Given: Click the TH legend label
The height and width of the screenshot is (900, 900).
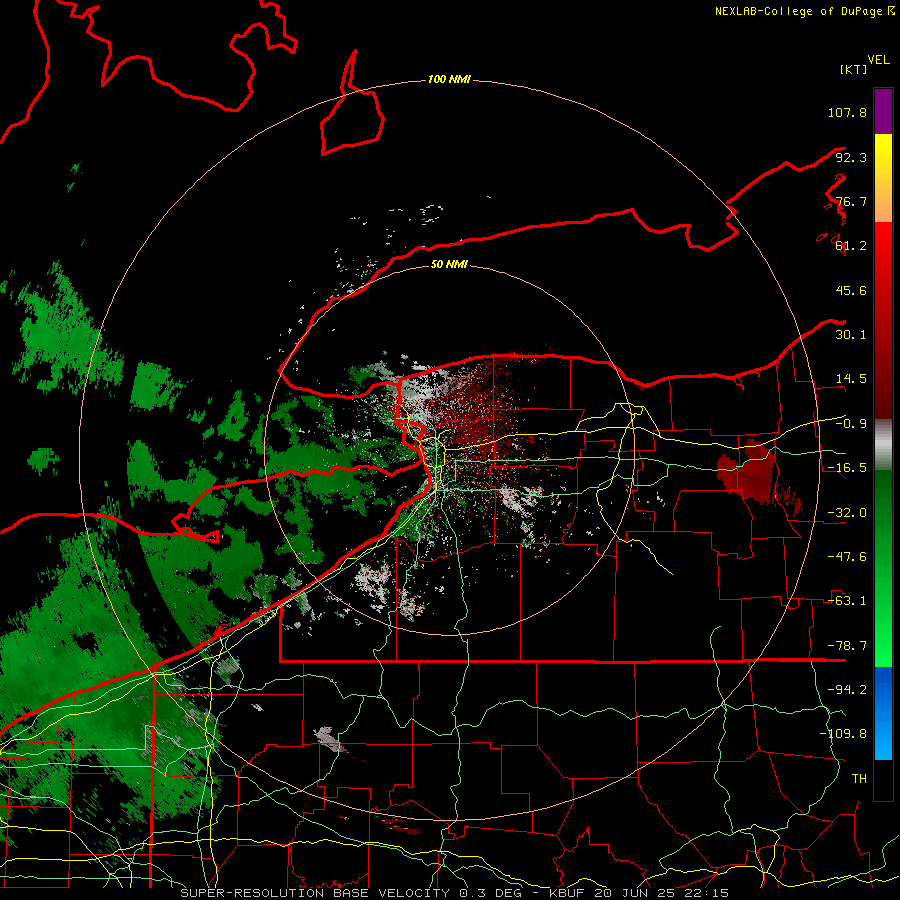Looking at the screenshot, I should click(x=859, y=779).
